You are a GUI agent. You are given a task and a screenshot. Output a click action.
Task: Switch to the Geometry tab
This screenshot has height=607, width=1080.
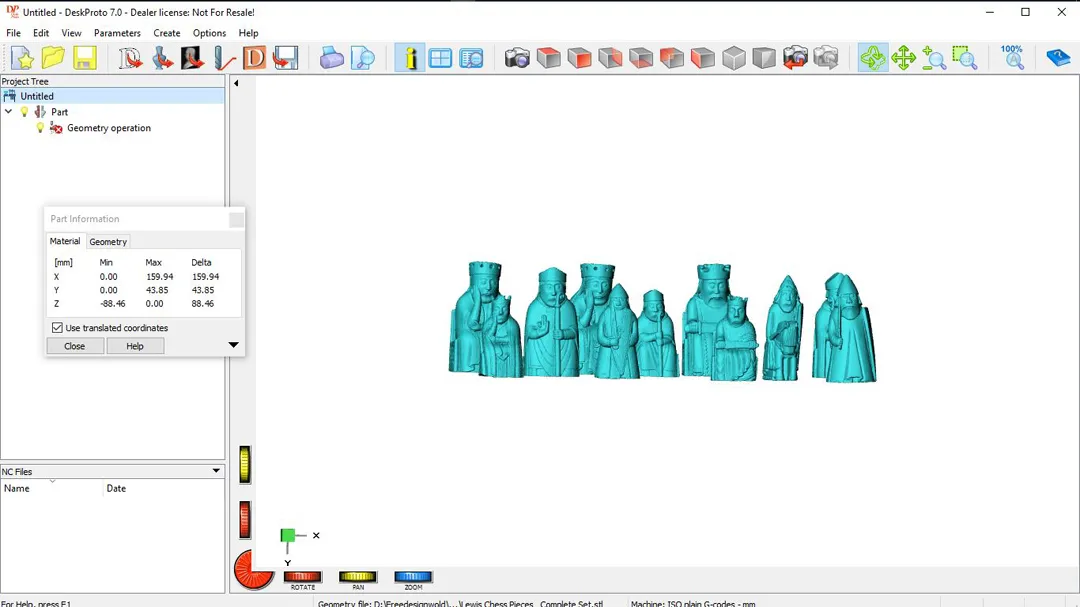click(108, 242)
